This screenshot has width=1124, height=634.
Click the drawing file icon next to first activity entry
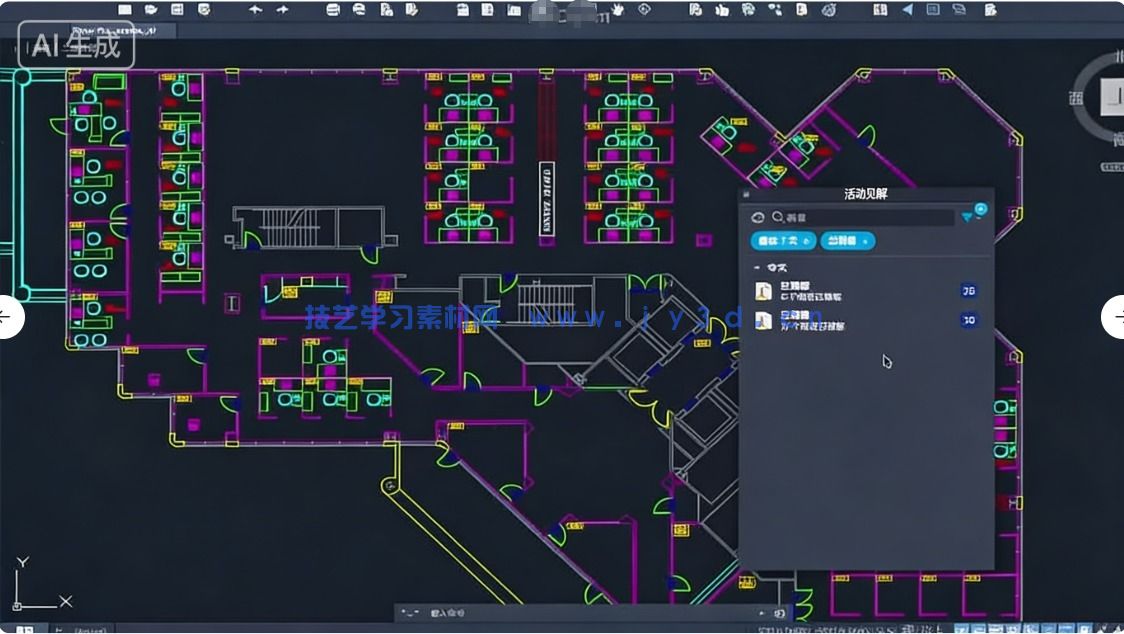click(762, 291)
